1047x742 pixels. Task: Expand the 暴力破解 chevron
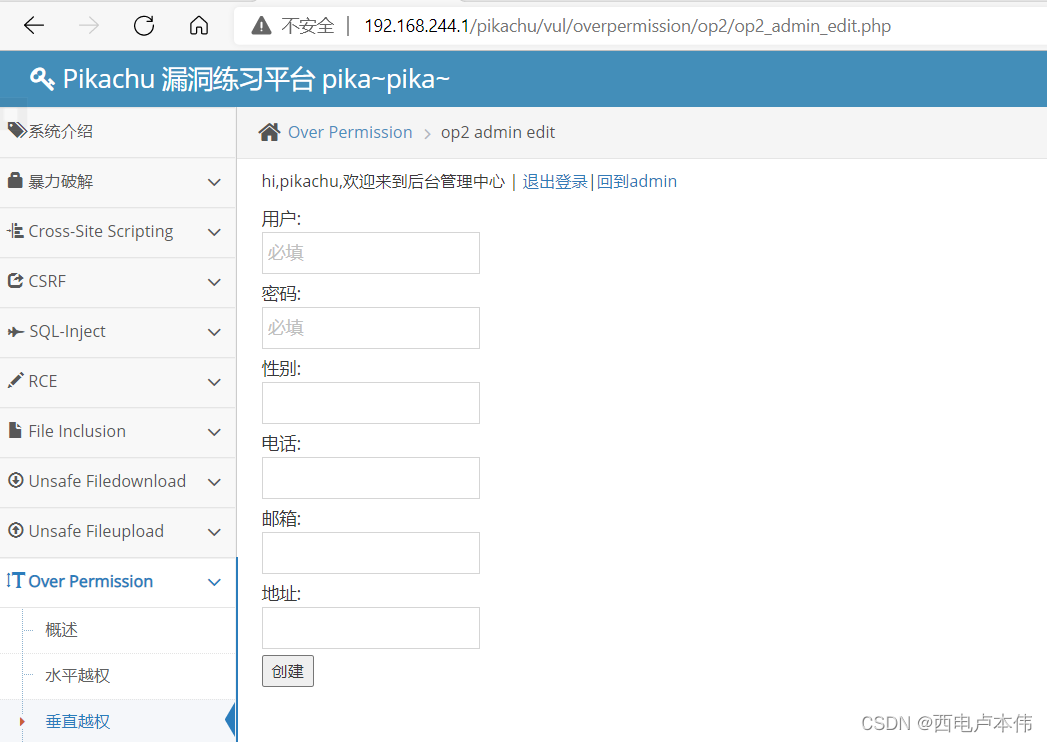[x=214, y=182]
